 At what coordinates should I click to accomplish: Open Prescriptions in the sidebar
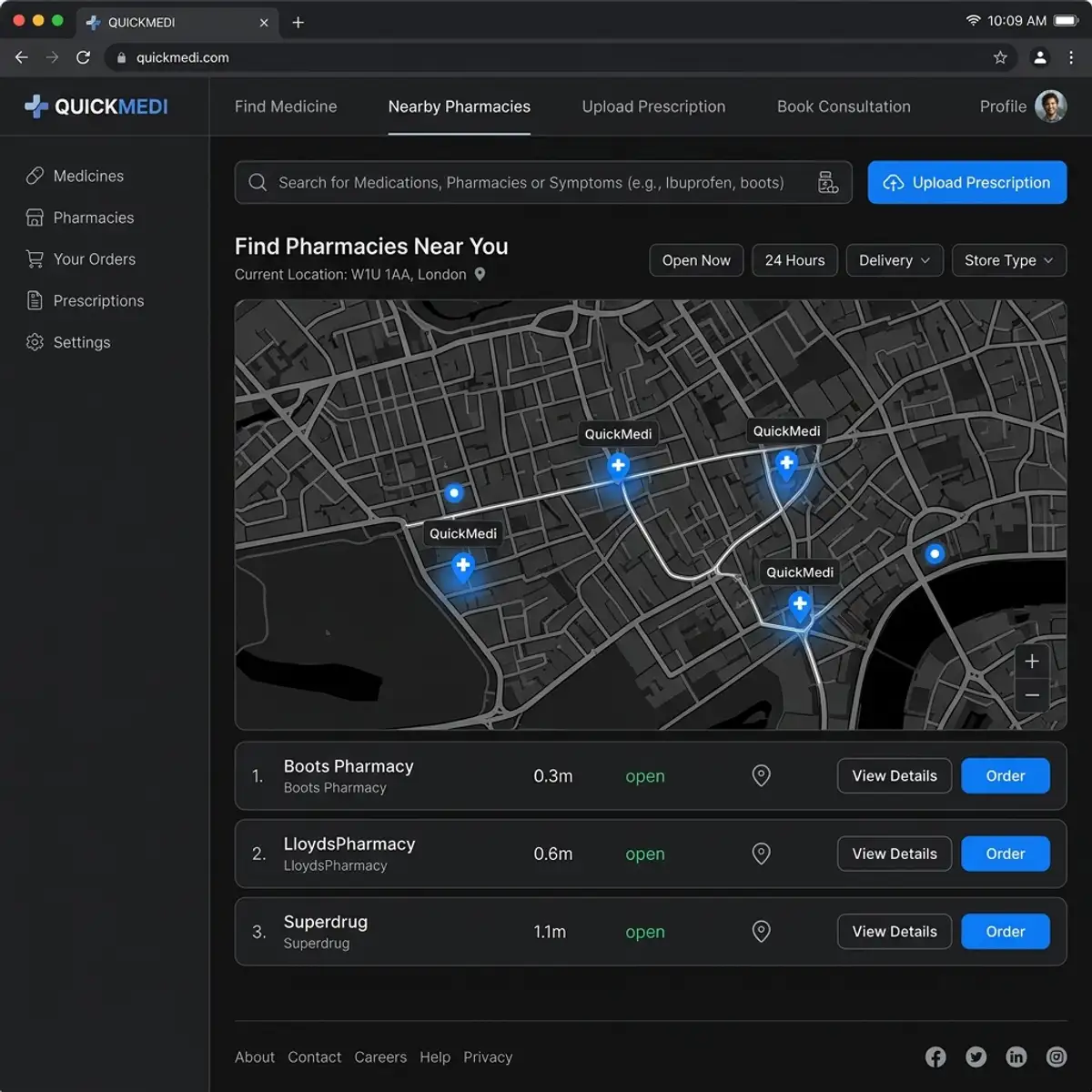[x=85, y=300]
